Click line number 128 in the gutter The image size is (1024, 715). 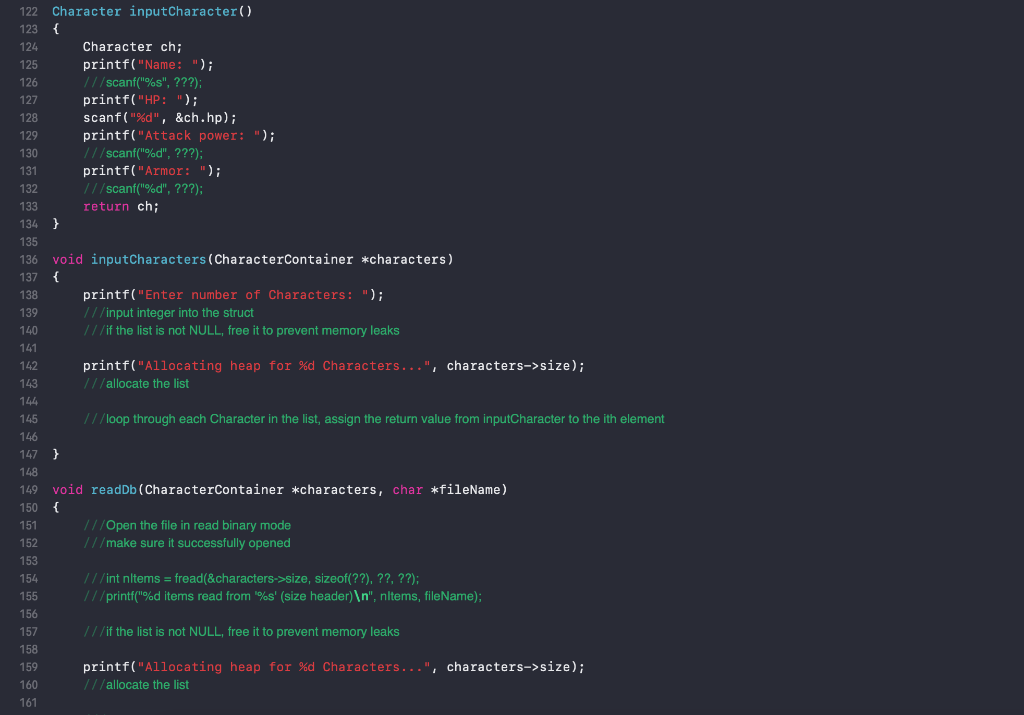[x=29, y=117]
